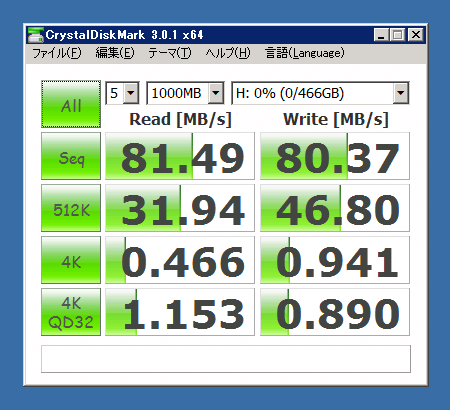This screenshot has height=410, width=450.
Task: Maximize the CrystalDiskMark window
Action: (x=397, y=35)
